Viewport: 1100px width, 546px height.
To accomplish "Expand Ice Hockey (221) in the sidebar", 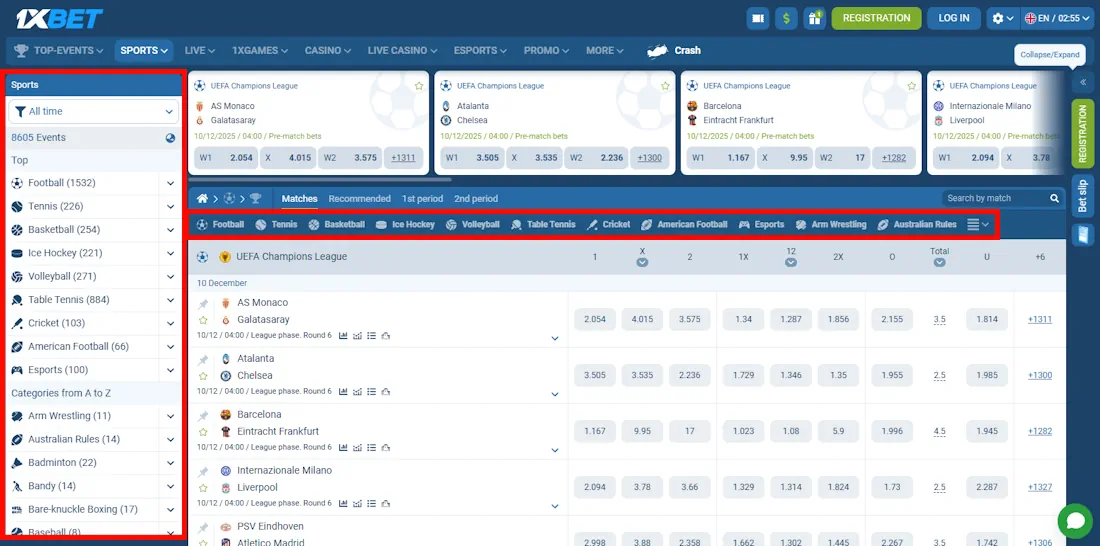I will (170, 253).
